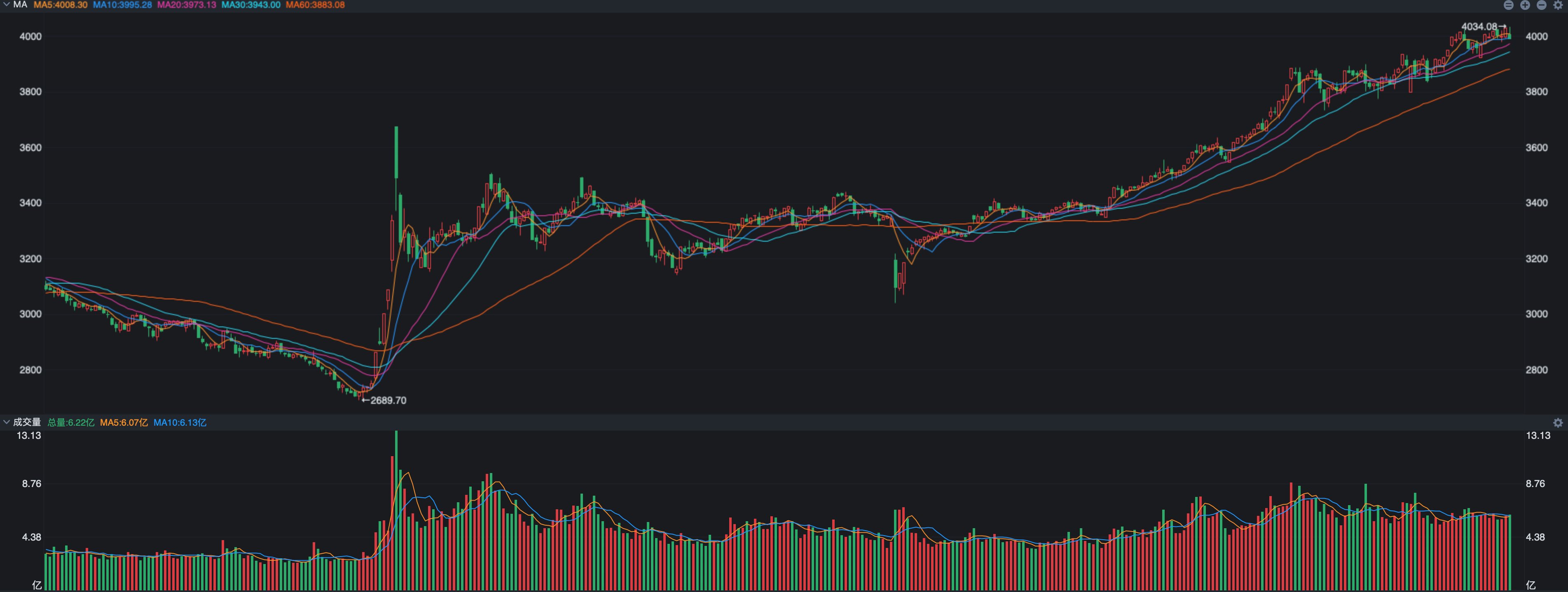The image size is (1568, 592).
Task: Open MA indicator settings gear
Action: point(1558,5)
